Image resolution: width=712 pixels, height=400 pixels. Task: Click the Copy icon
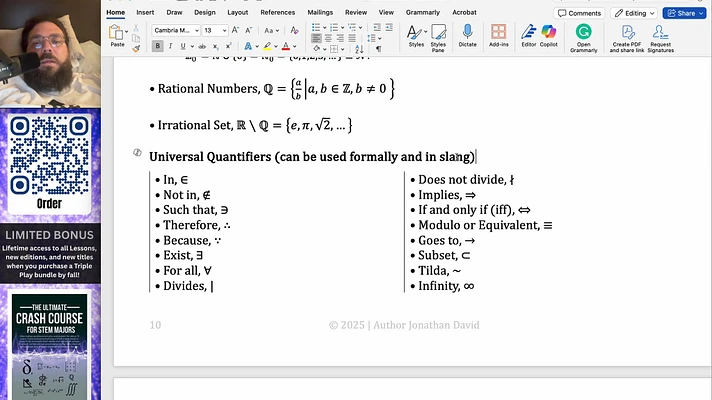[136, 39]
